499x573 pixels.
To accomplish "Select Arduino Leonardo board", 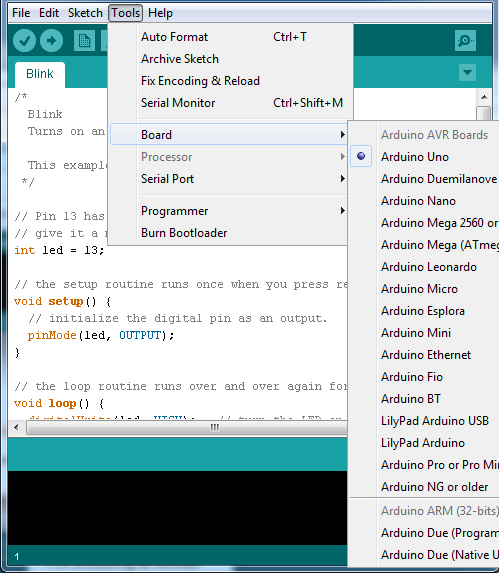I will click(x=424, y=267).
